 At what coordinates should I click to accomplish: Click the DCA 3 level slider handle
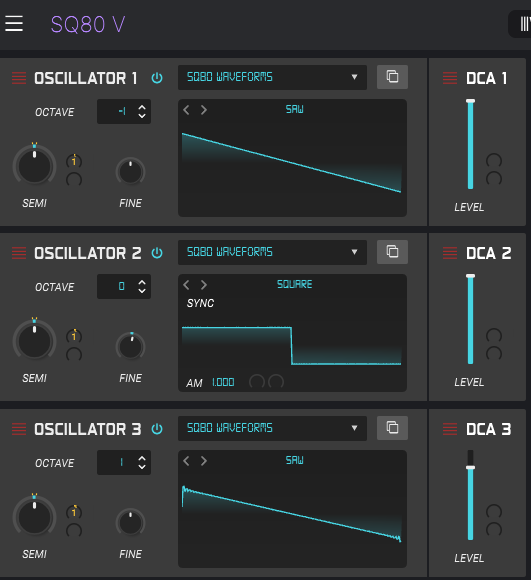(470, 468)
